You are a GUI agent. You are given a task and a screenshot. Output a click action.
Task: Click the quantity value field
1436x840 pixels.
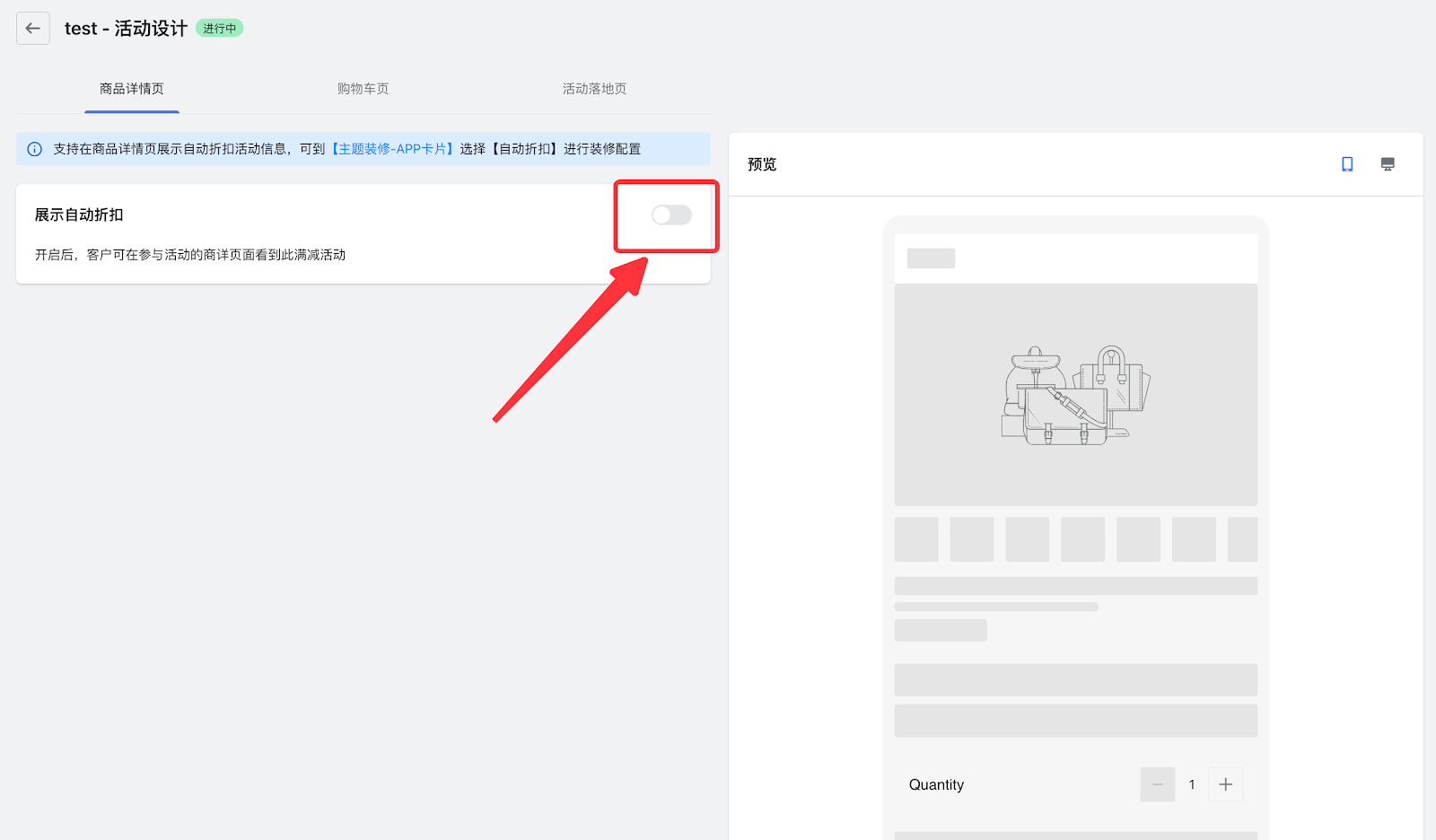click(x=1192, y=784)
